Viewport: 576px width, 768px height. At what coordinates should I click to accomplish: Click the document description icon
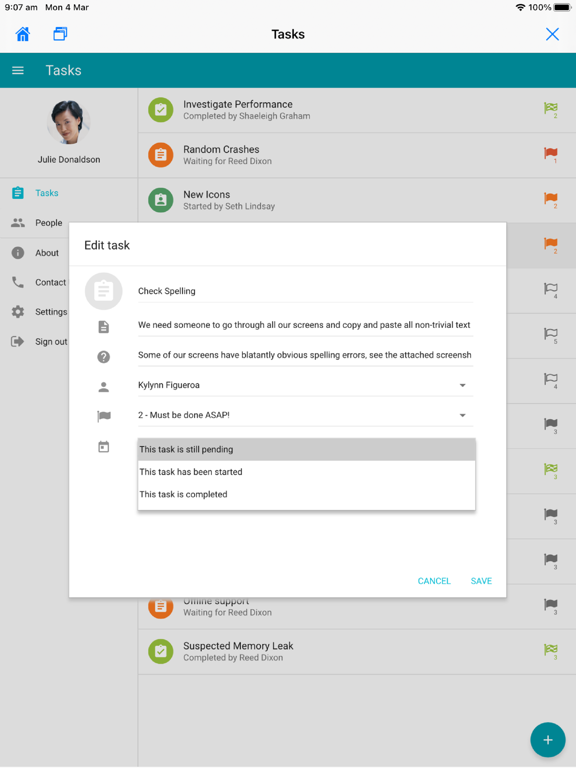[x=103, y=327]
